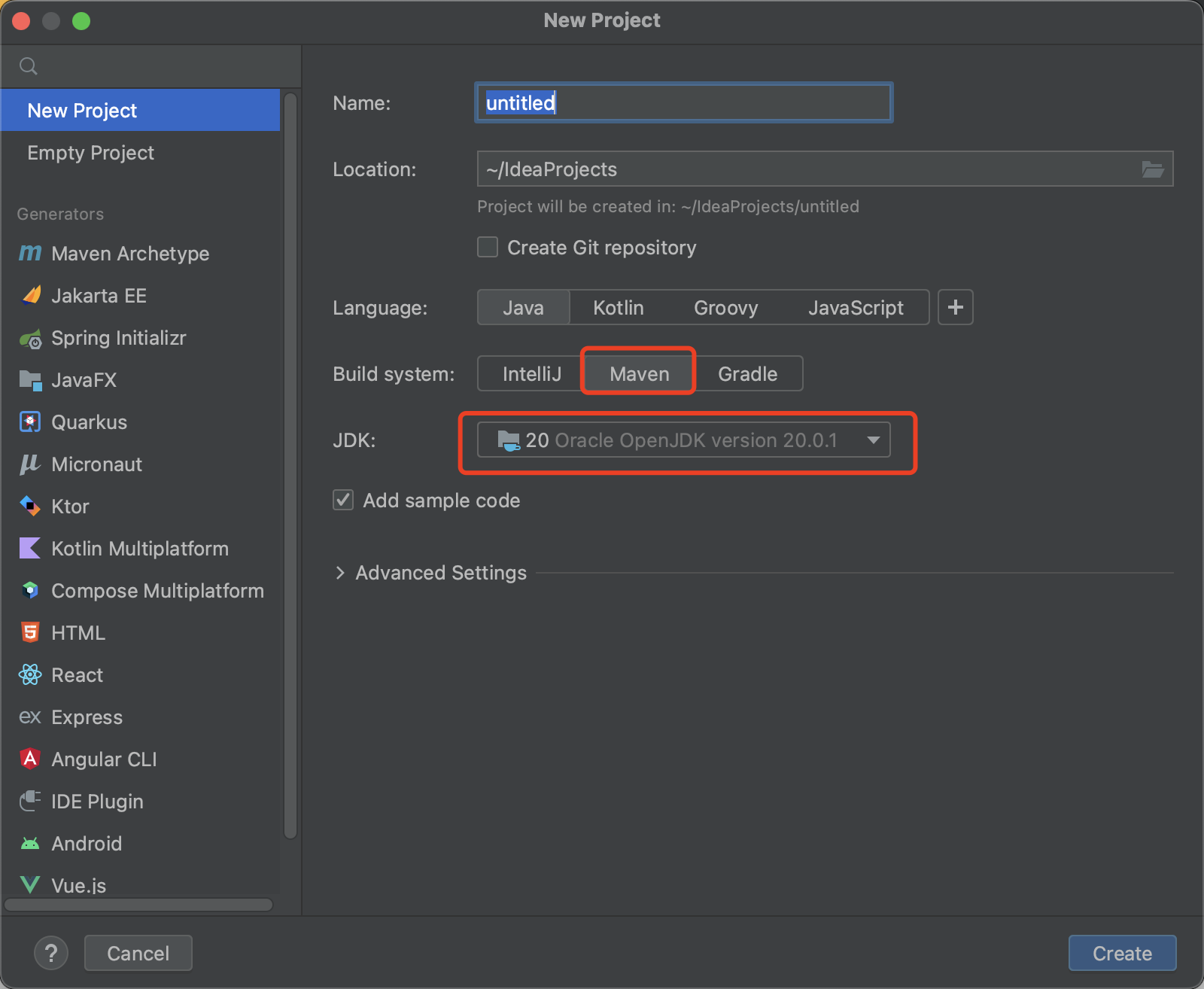Click the React atom icon
The height and width of the screenshot is (989, 1204).
pyautogui.click(x=30, y=675)
